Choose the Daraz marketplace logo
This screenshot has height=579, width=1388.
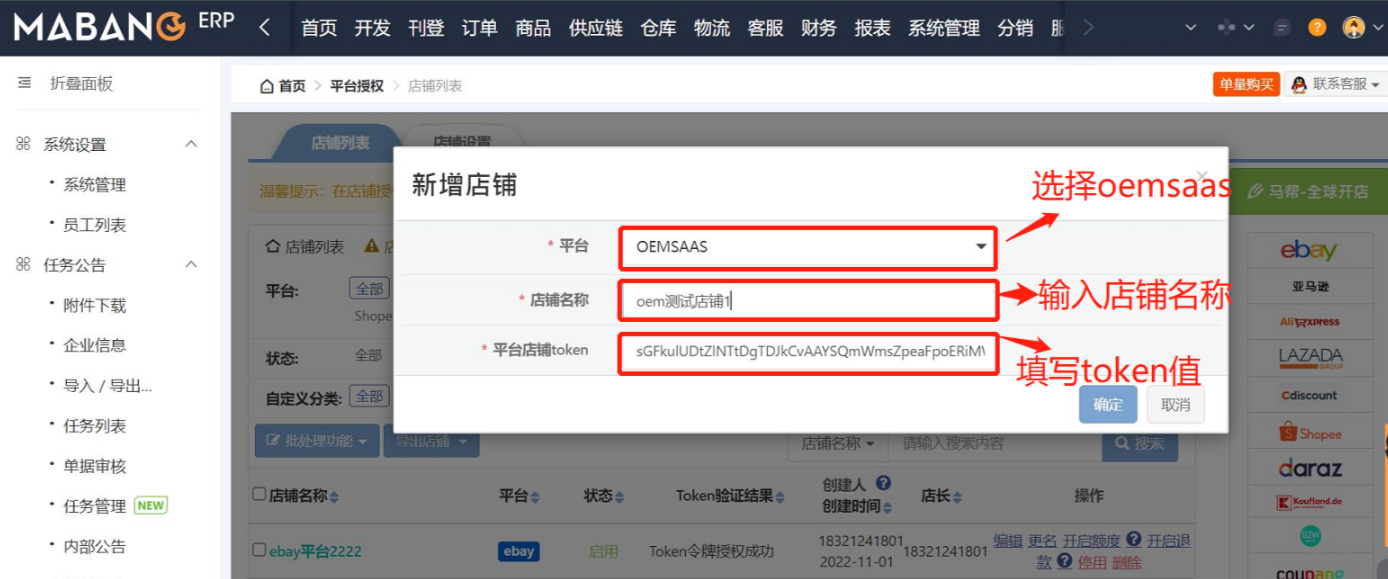pos(1310,468)
